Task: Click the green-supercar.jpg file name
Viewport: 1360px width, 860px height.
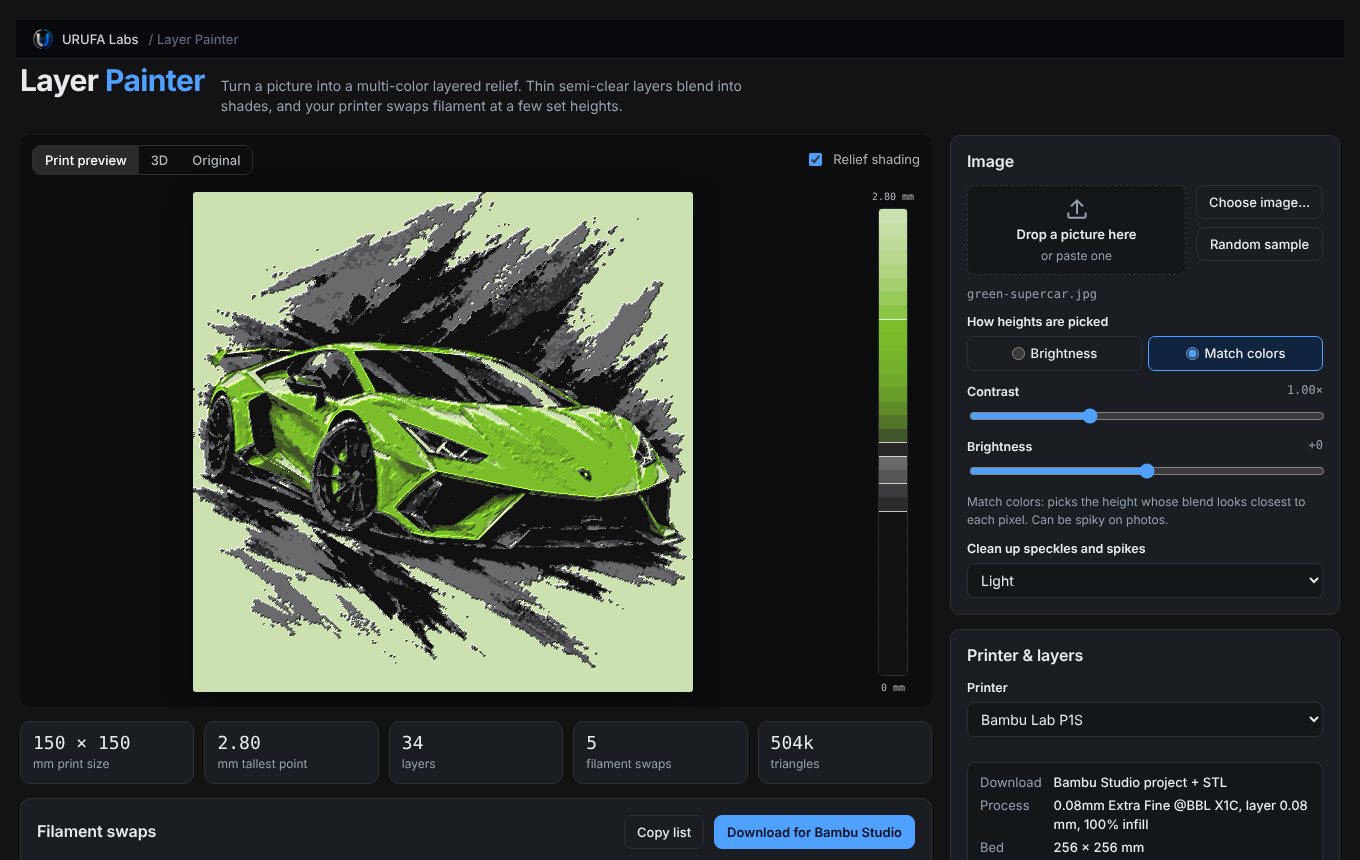Action: click(x=1032, y=295)
